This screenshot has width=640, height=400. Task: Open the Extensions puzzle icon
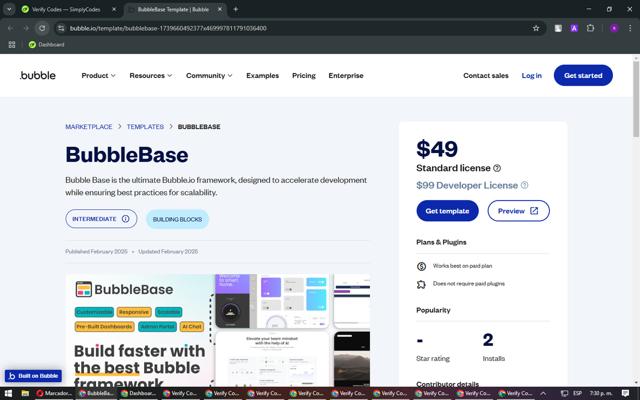click(590, 28)
